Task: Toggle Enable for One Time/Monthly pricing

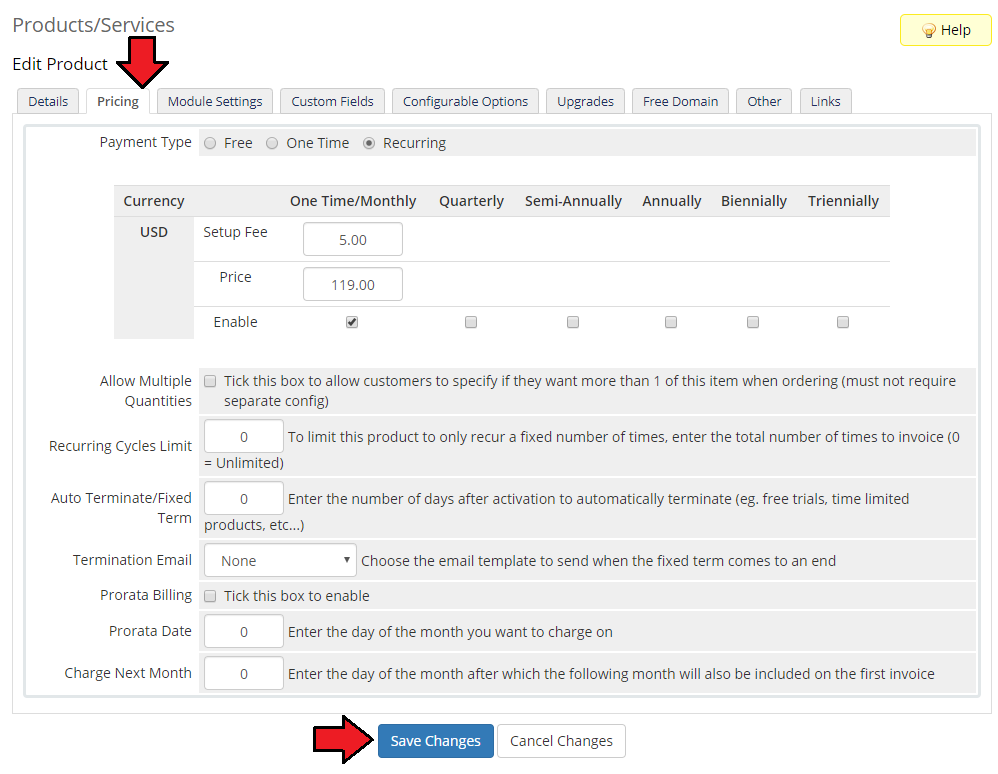Action: [352, 322]
